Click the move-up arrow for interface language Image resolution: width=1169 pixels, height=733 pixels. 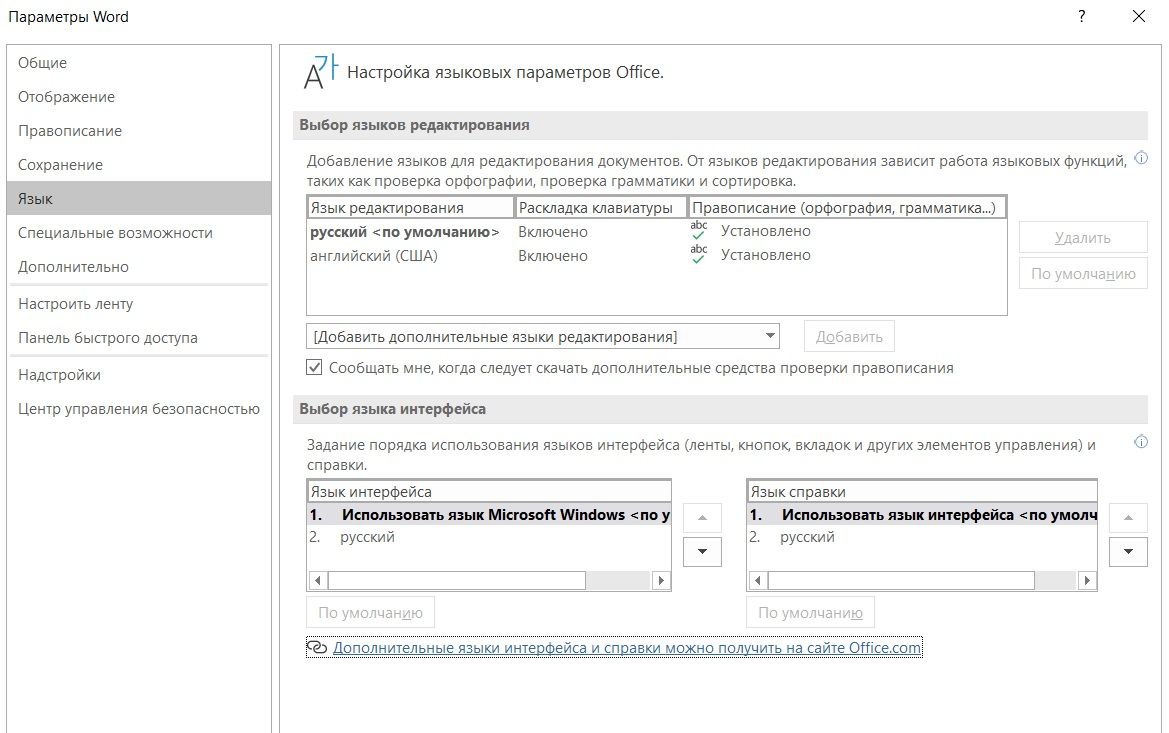point(702,518)
